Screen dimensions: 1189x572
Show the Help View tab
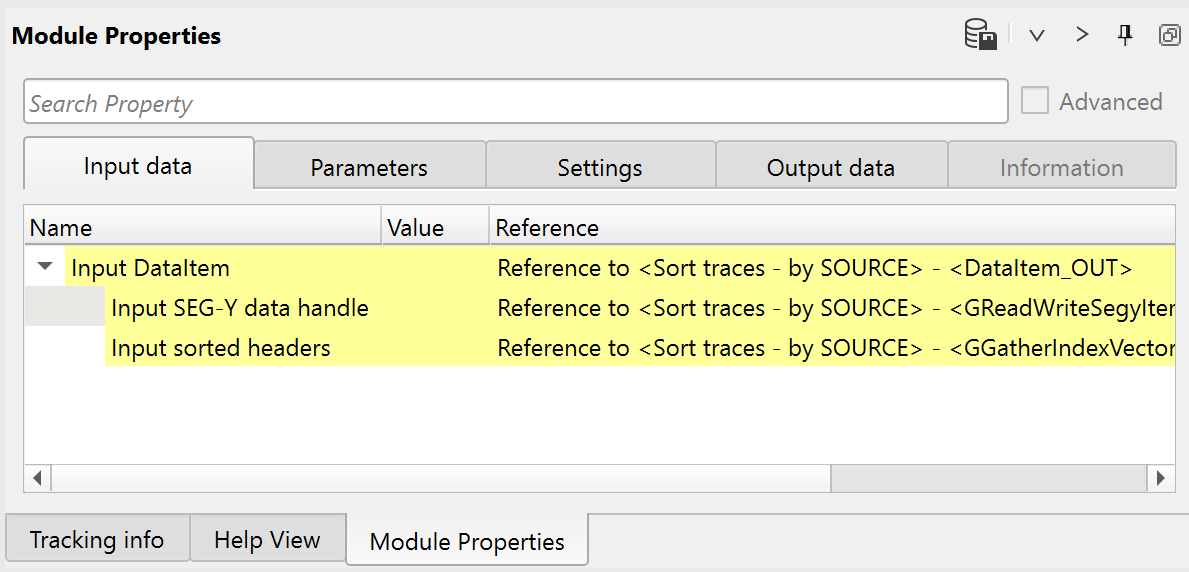pos(267,540)
